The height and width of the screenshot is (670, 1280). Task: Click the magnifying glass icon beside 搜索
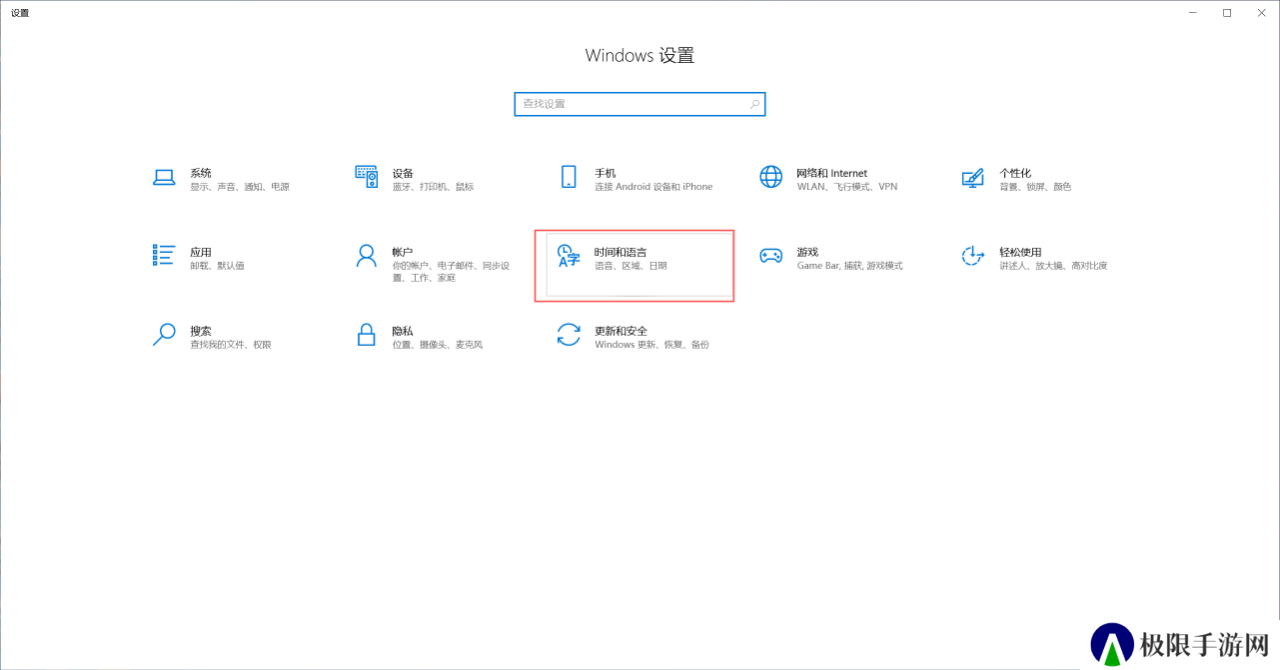(x=164, y=334)
